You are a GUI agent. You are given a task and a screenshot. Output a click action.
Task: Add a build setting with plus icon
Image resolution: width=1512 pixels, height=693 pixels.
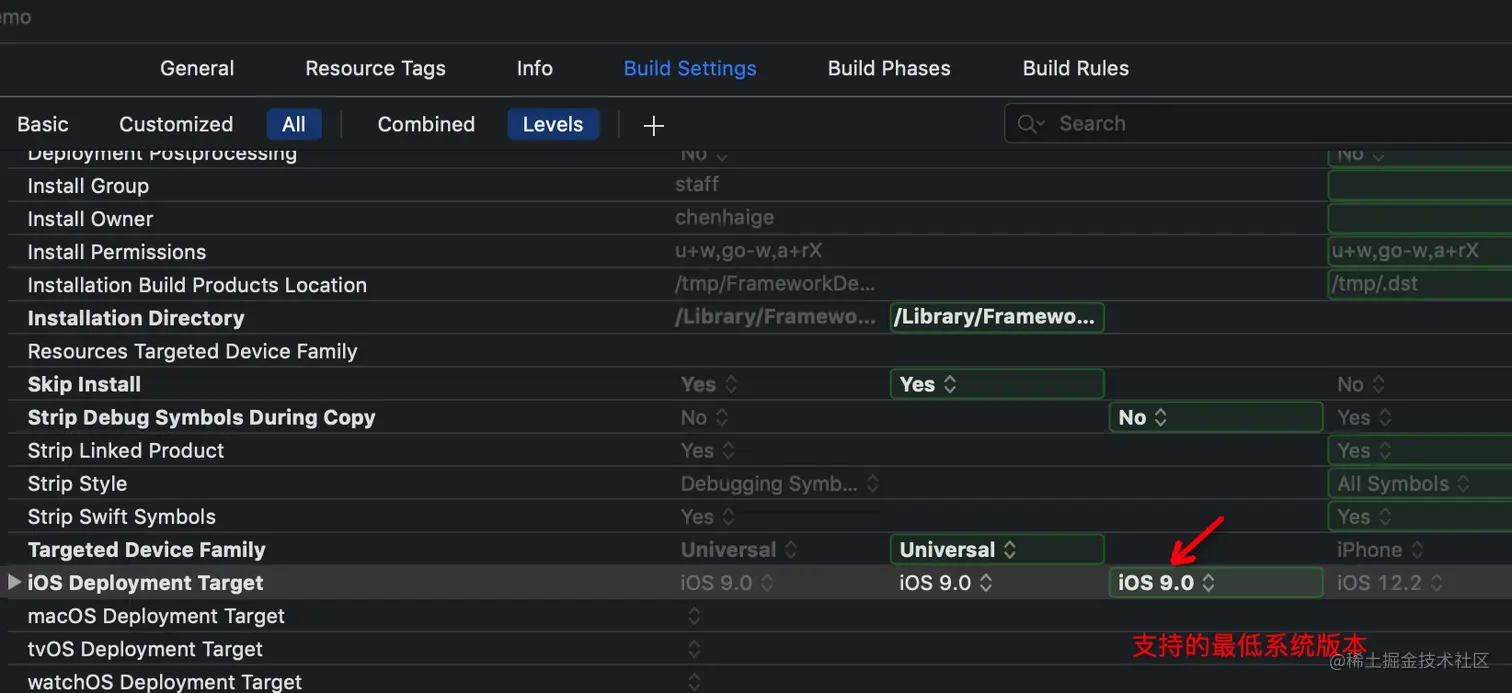653,125
